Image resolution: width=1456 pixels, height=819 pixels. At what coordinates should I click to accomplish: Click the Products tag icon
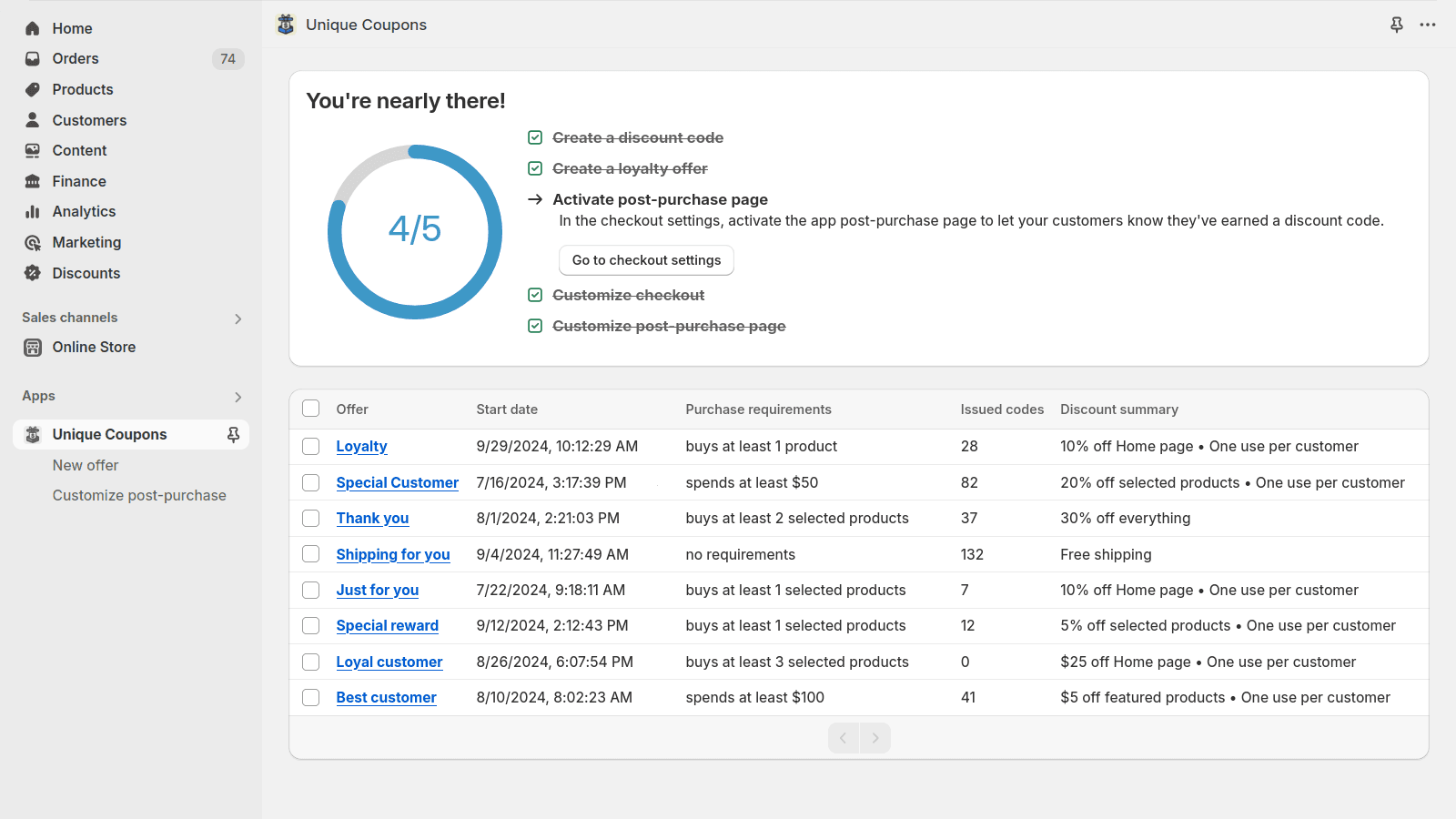33,89
